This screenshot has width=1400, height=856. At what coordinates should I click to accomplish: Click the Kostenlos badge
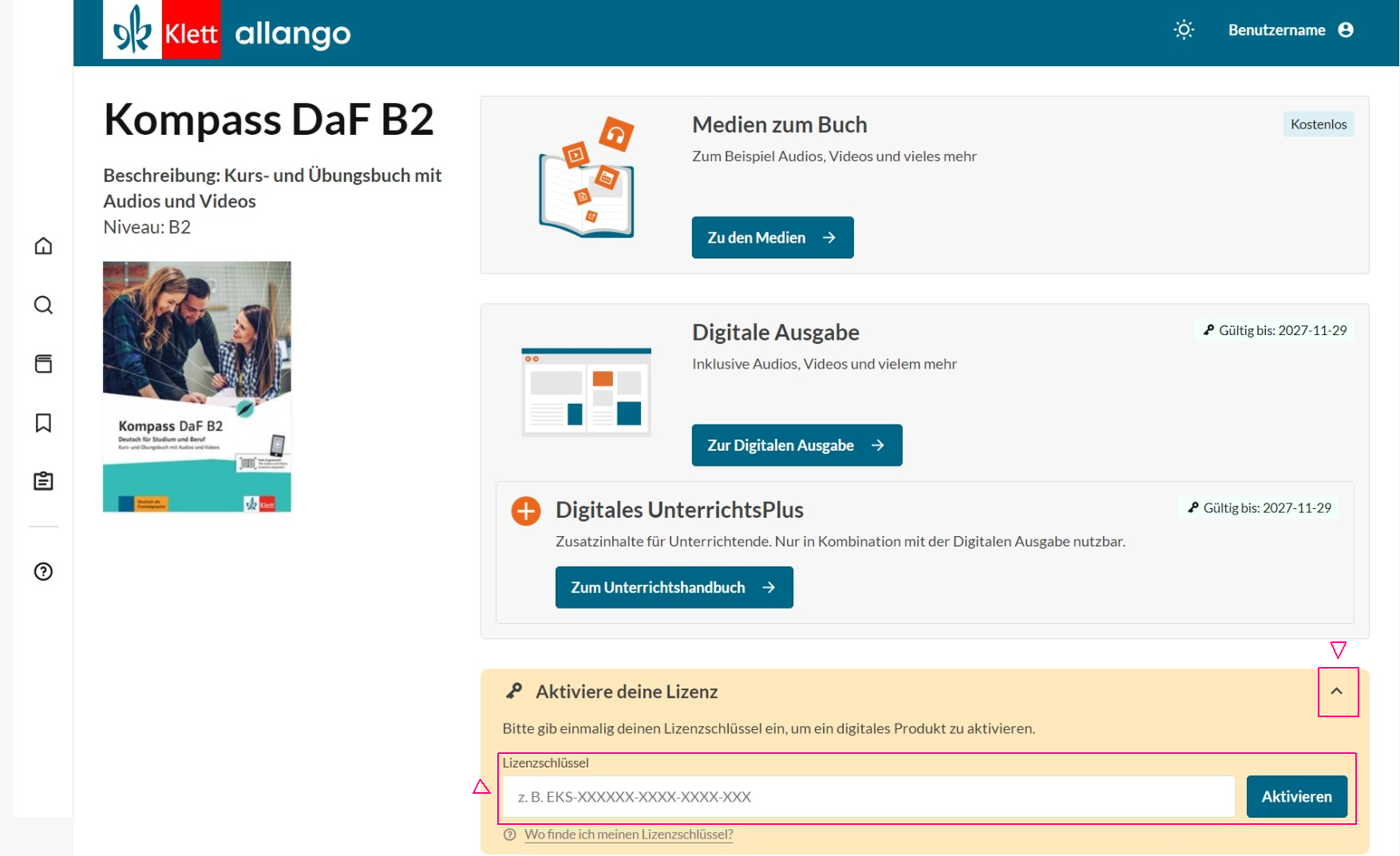(x=1319, y=124)
